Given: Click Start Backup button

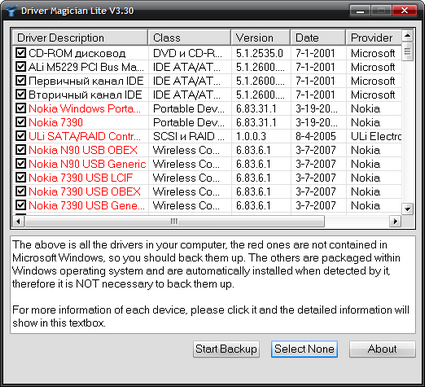Looking at the screenshot, I should click(226, 349).
